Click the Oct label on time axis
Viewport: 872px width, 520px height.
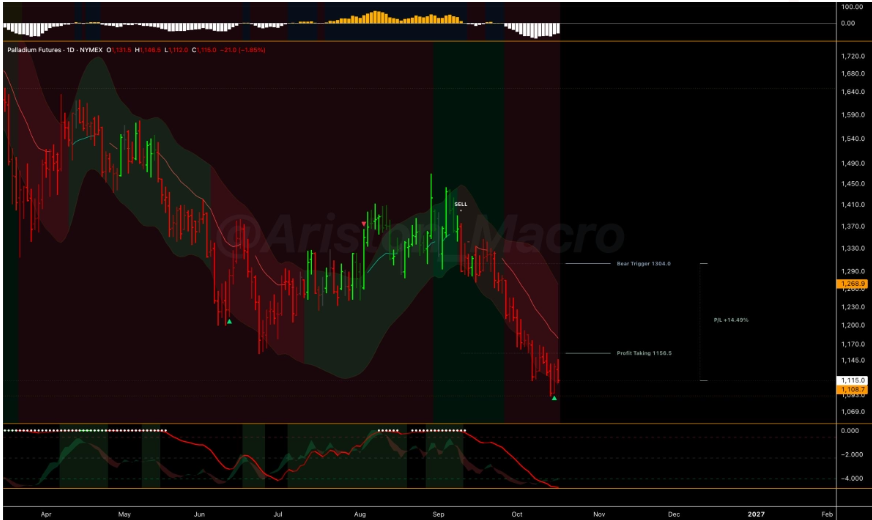517,514
